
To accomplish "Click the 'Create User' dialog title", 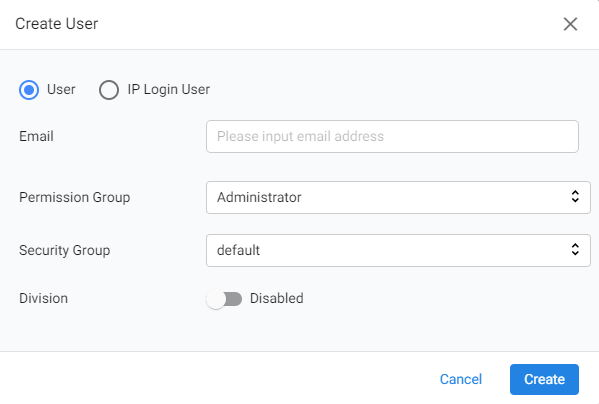I will click(57, 24).
